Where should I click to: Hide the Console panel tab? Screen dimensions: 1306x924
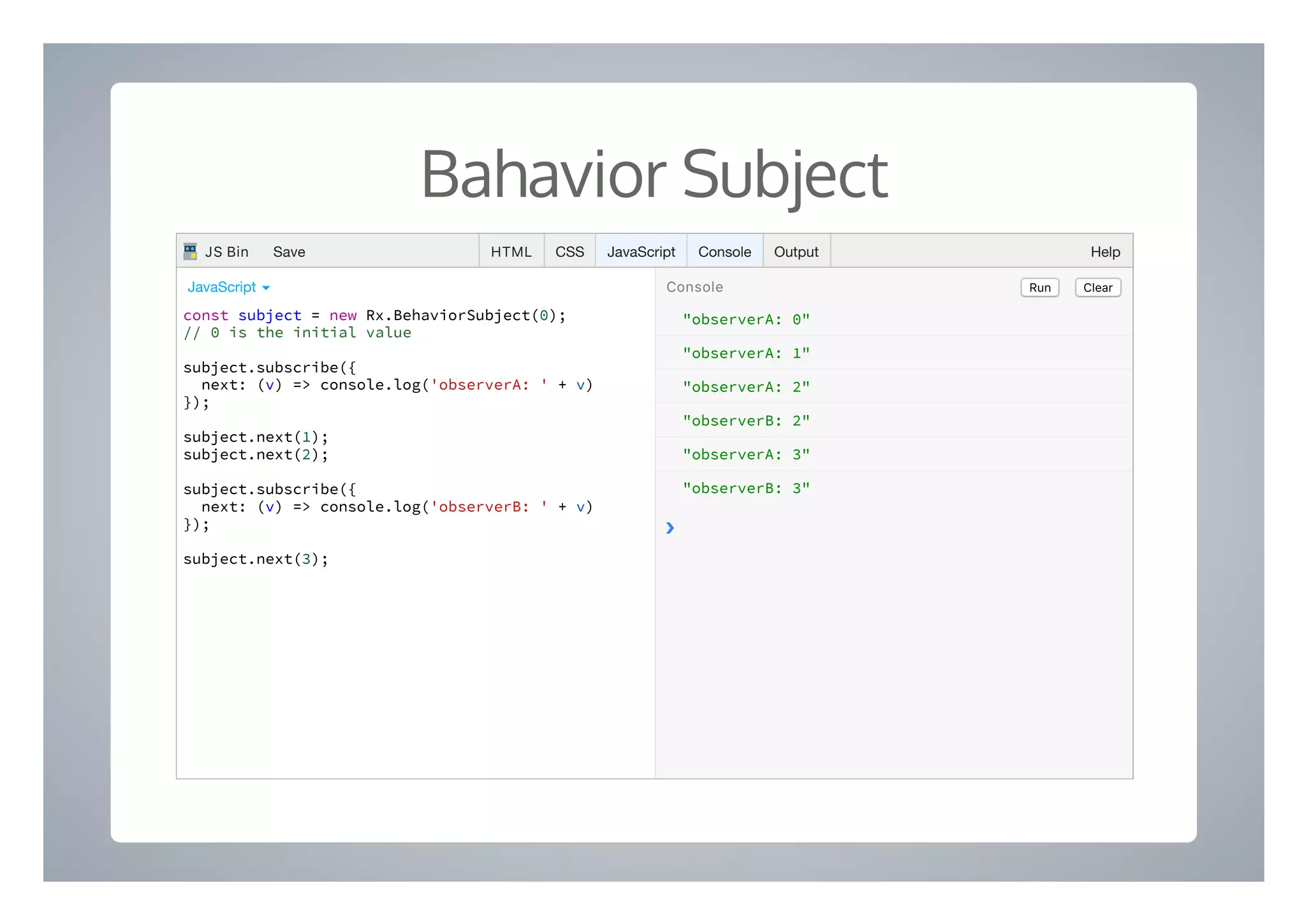(x=724, y=252)
